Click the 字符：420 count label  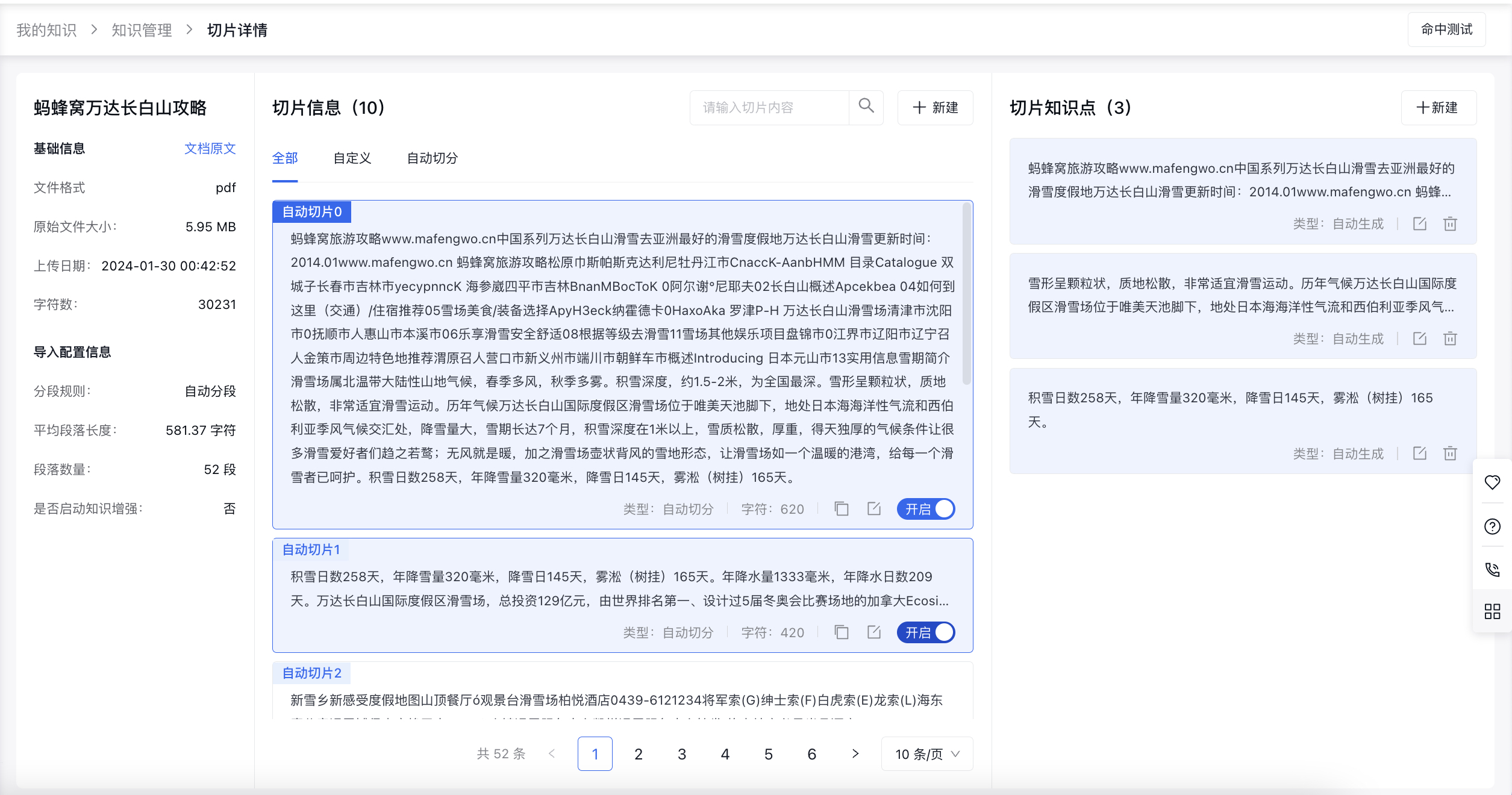click(772, 632)
